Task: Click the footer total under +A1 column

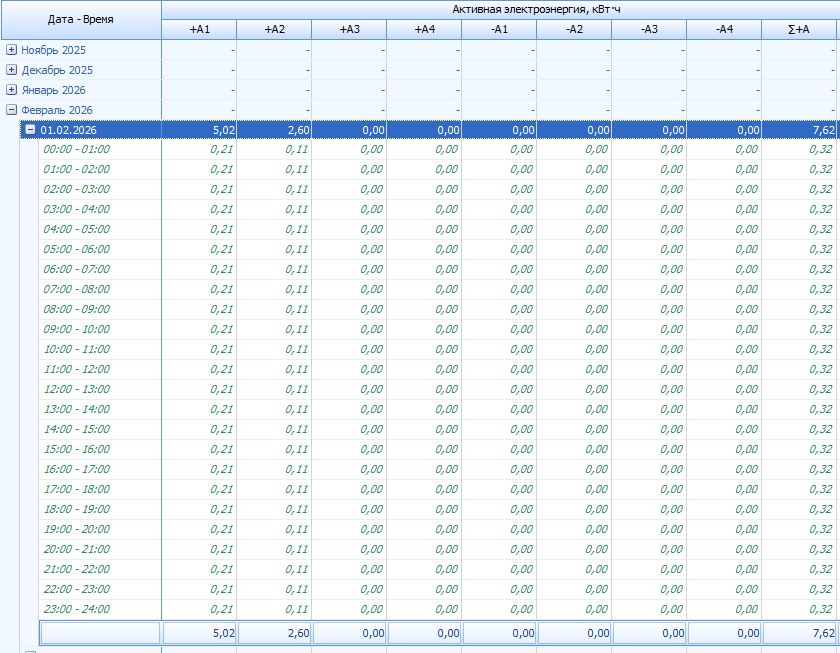Action: tap(199, 633)
